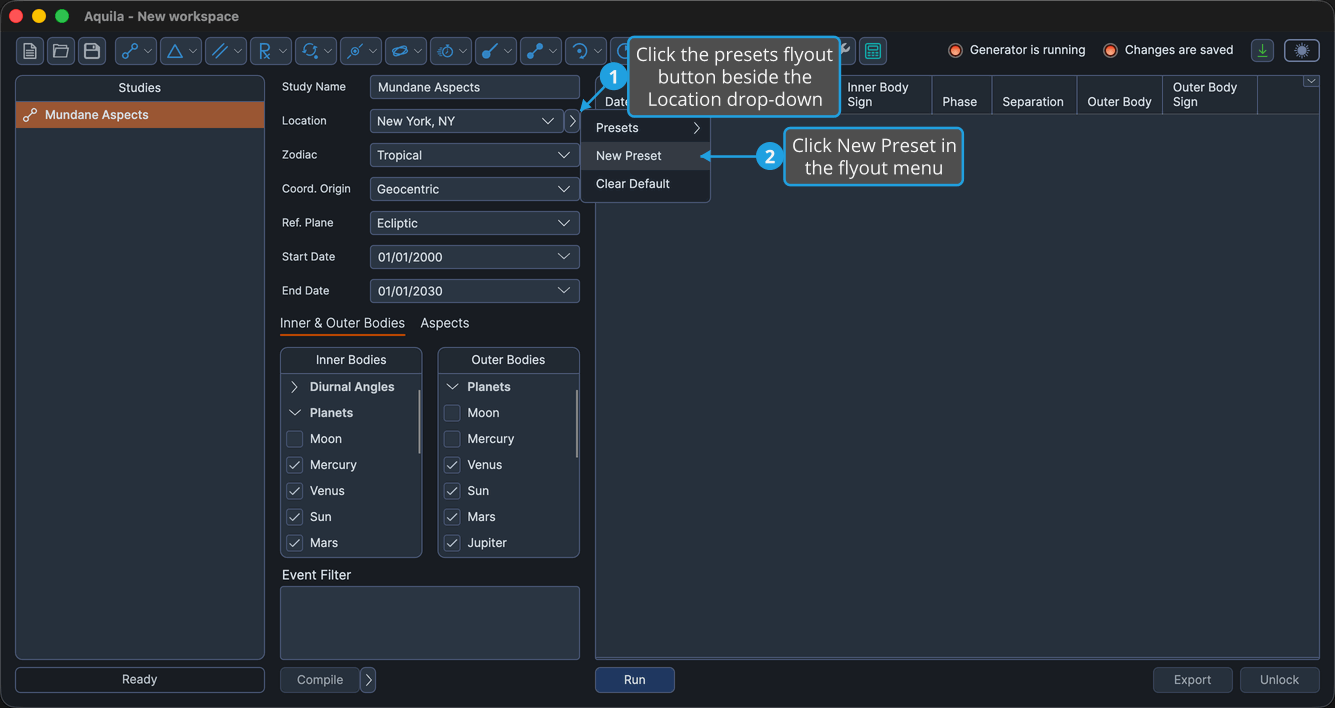Open the Start Date picker 01/01/2000
The width and height of the screenshot is (1335, 708).
[474, 257]
